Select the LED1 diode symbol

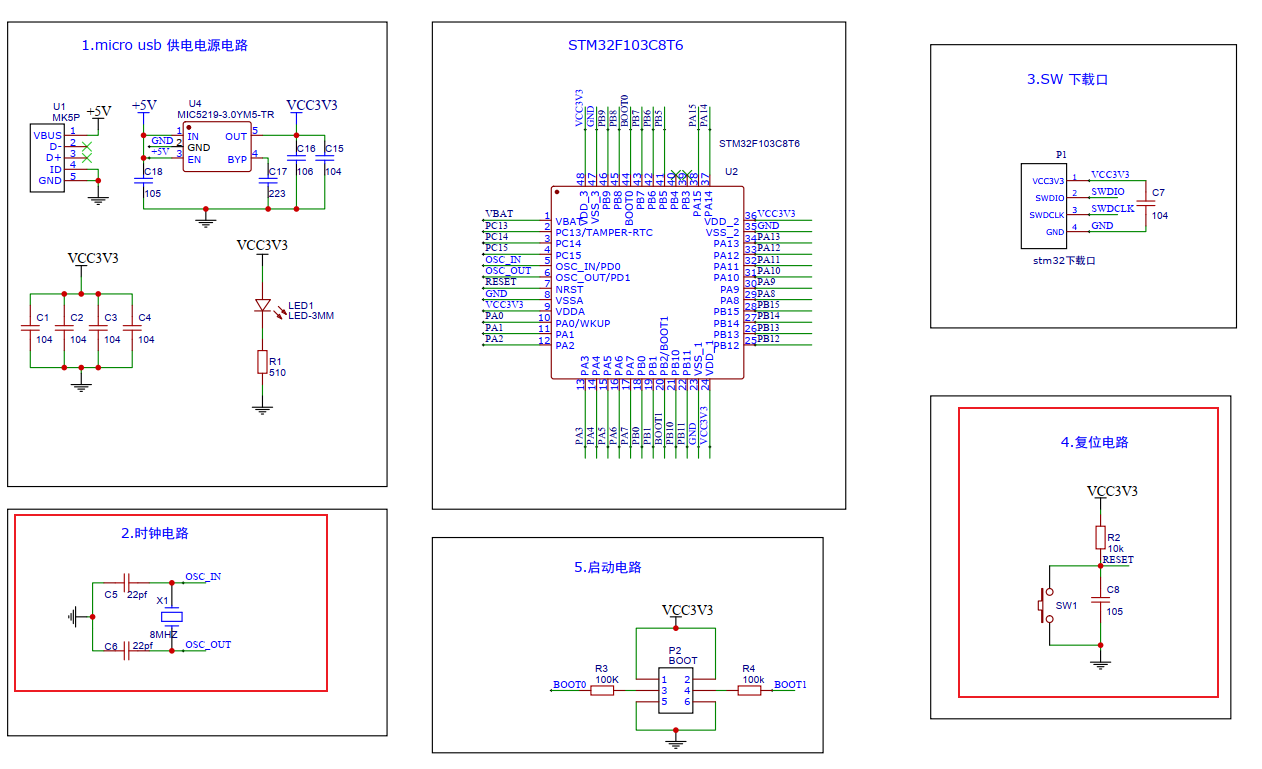(263, 305)
